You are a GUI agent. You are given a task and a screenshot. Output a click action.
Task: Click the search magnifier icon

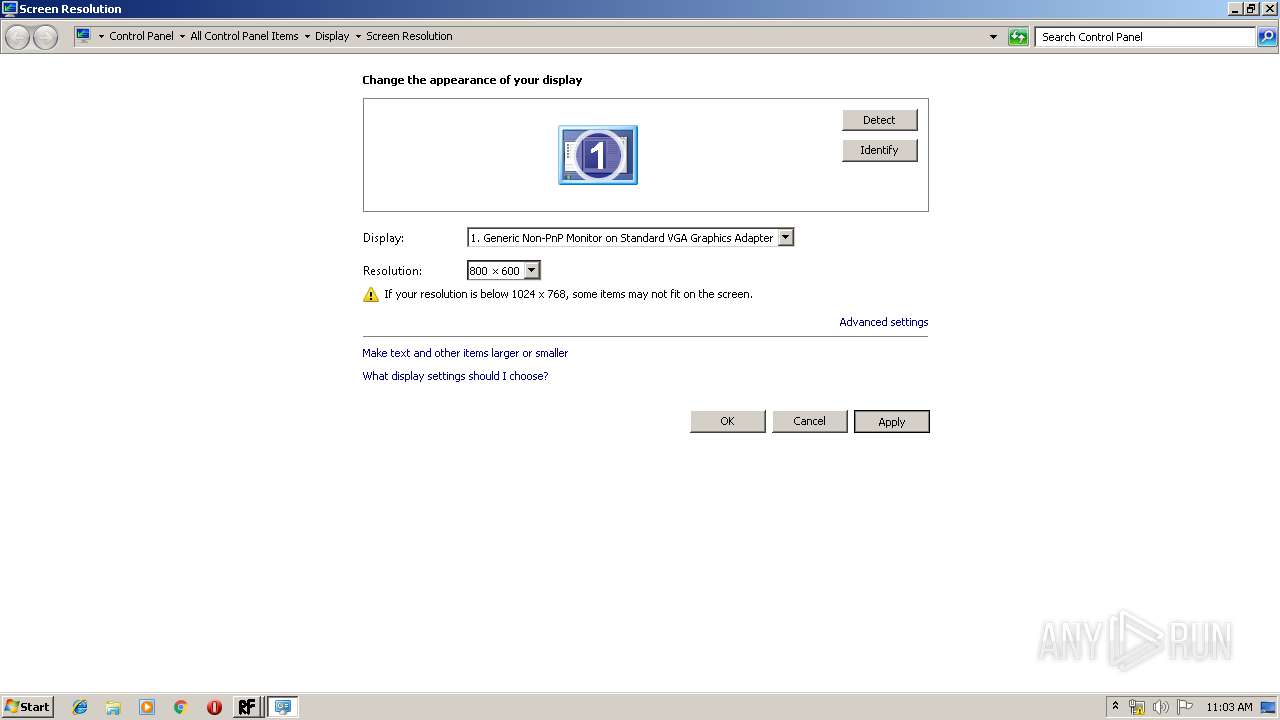(x=1267, y=37)
